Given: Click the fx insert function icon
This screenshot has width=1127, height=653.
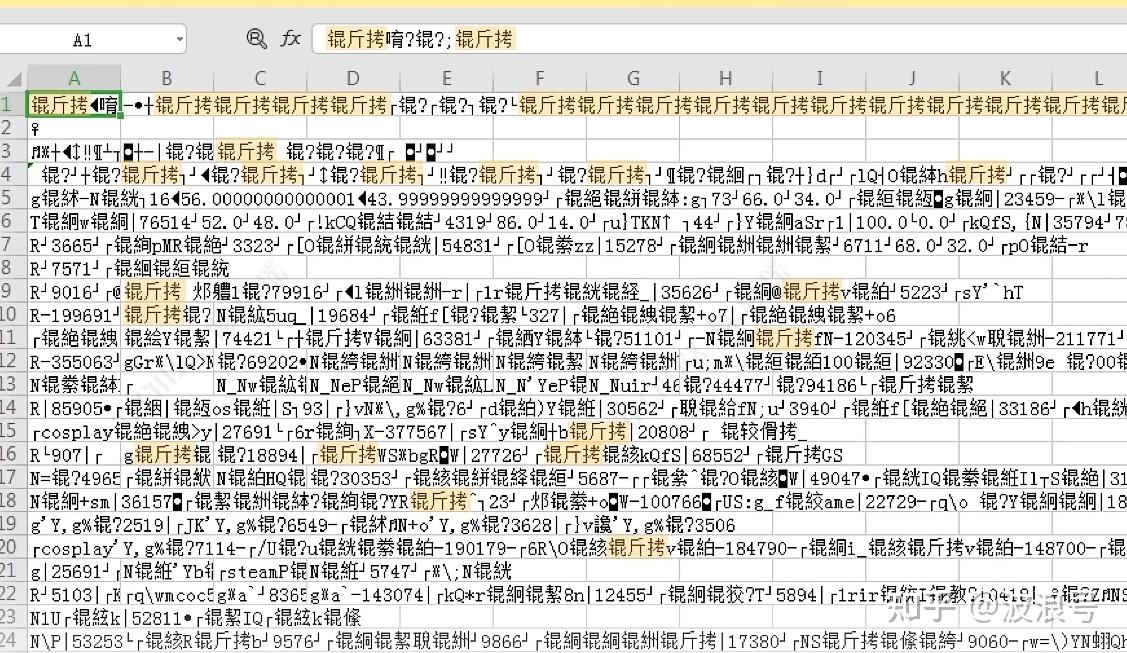Looking at the screenshot, I should pos(290,39).
